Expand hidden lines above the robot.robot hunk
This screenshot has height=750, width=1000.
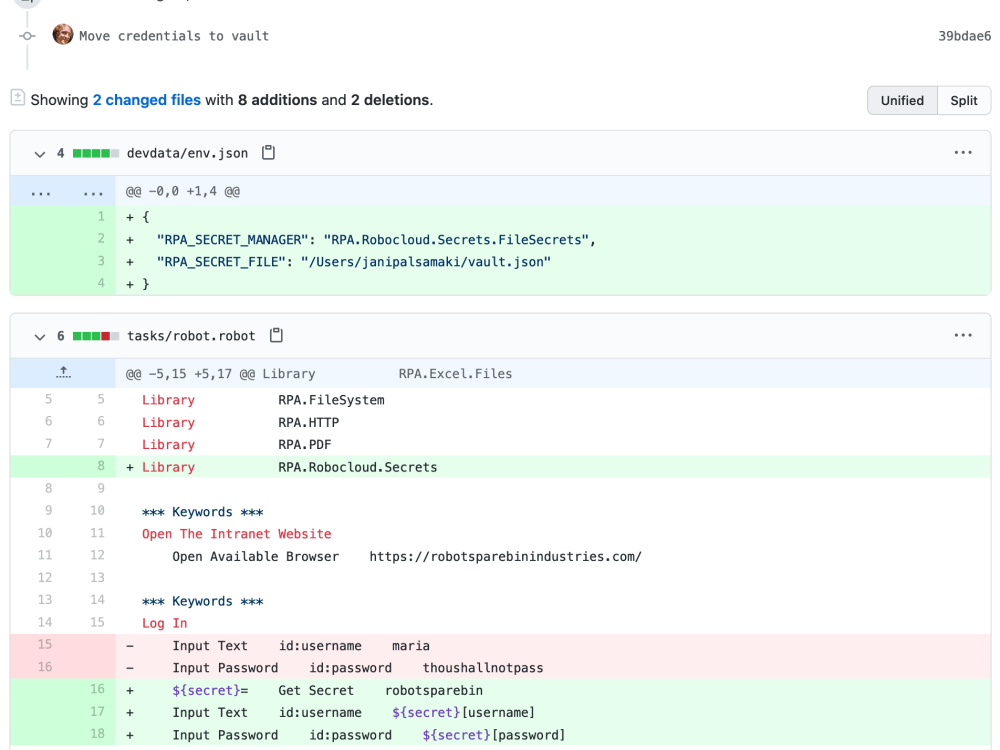(63, 373)
